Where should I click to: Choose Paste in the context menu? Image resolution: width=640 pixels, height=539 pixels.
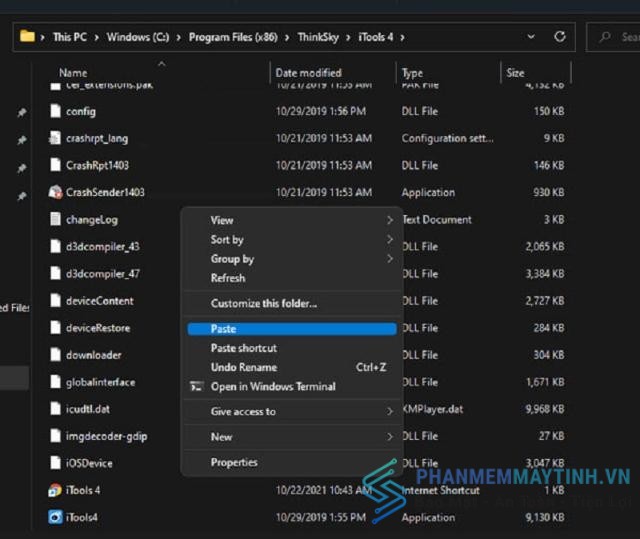pyautogui.click(x=291, y=329)
